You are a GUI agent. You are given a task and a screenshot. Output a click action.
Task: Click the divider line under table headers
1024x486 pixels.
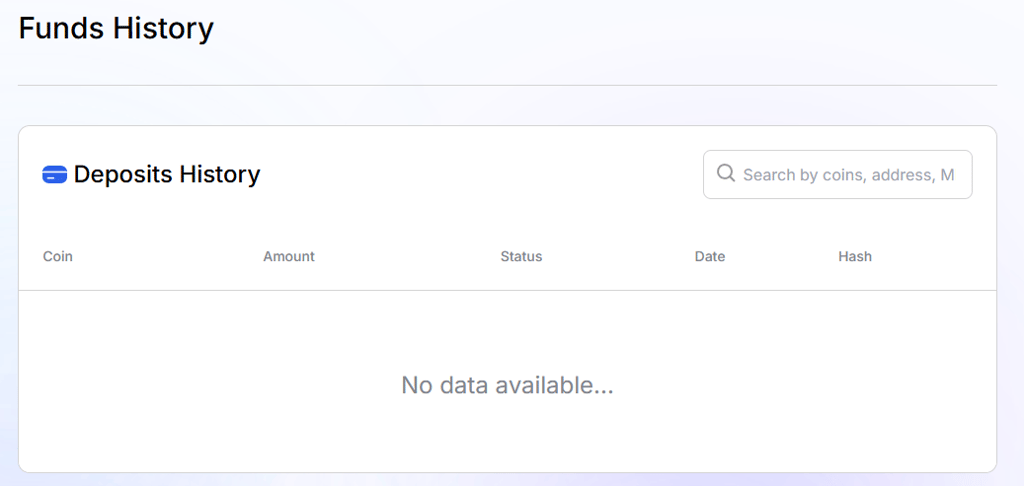507,291
